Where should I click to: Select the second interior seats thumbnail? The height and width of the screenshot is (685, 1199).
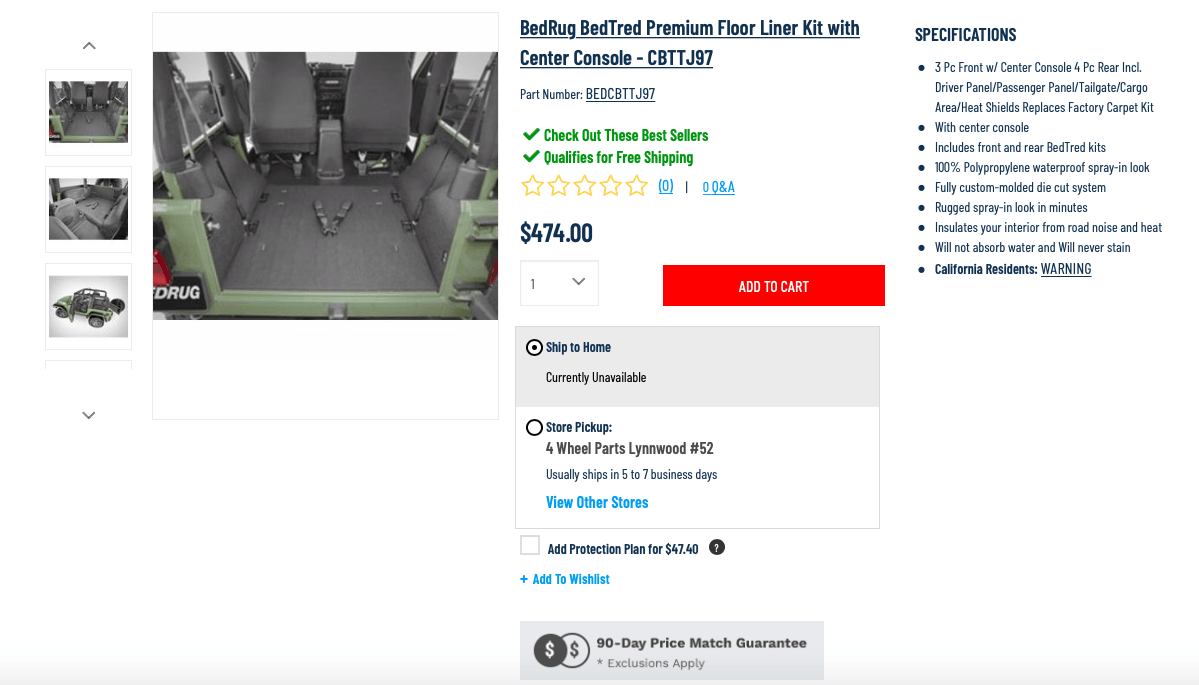click(89, 209)
